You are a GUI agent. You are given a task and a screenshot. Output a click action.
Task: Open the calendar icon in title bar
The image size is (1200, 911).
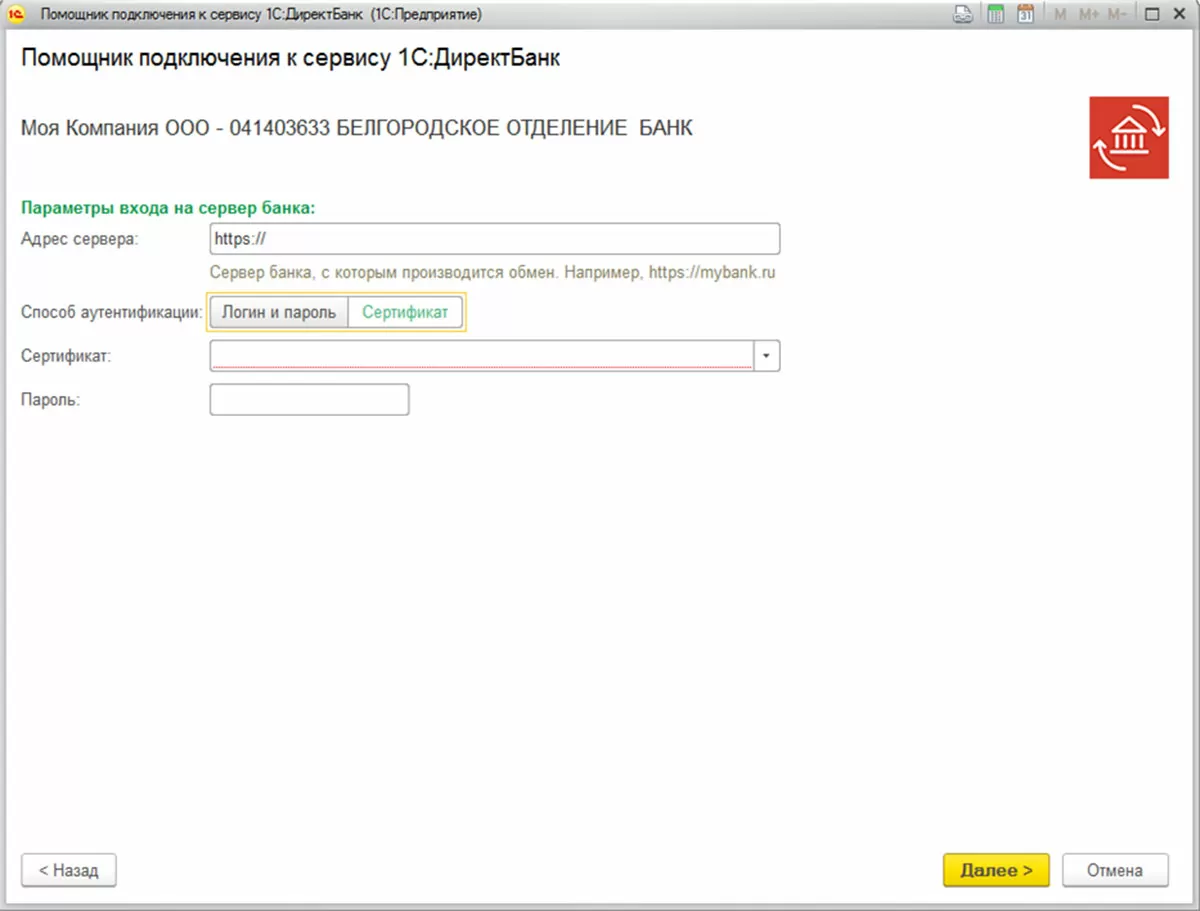[x=1025, y=15]
